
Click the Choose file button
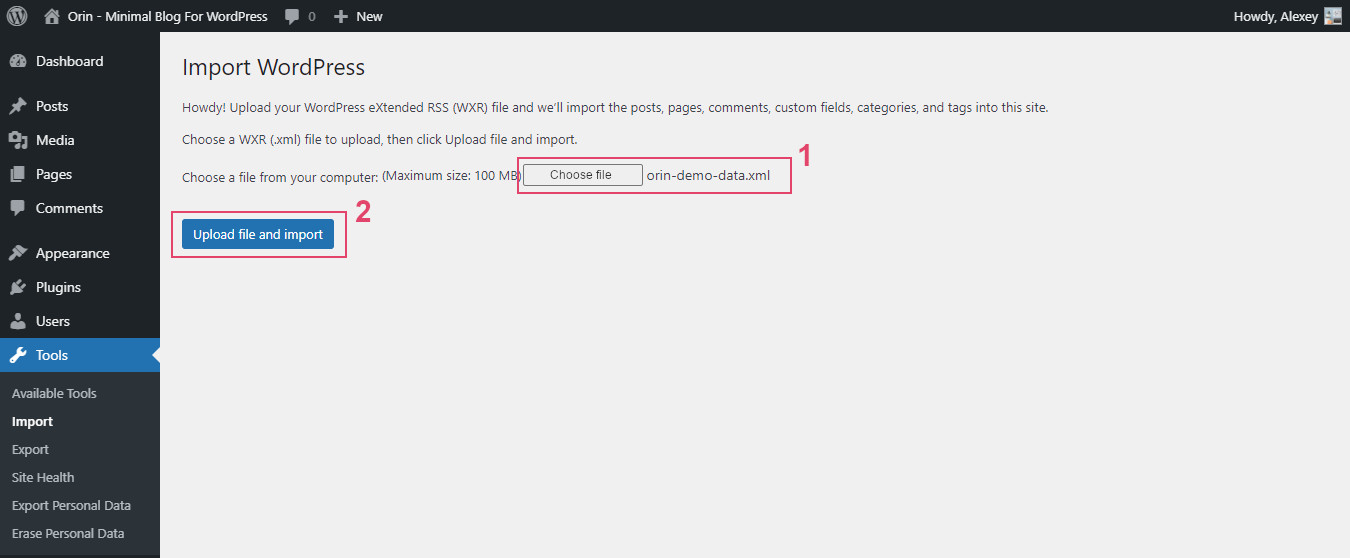[x=582, y=175]
